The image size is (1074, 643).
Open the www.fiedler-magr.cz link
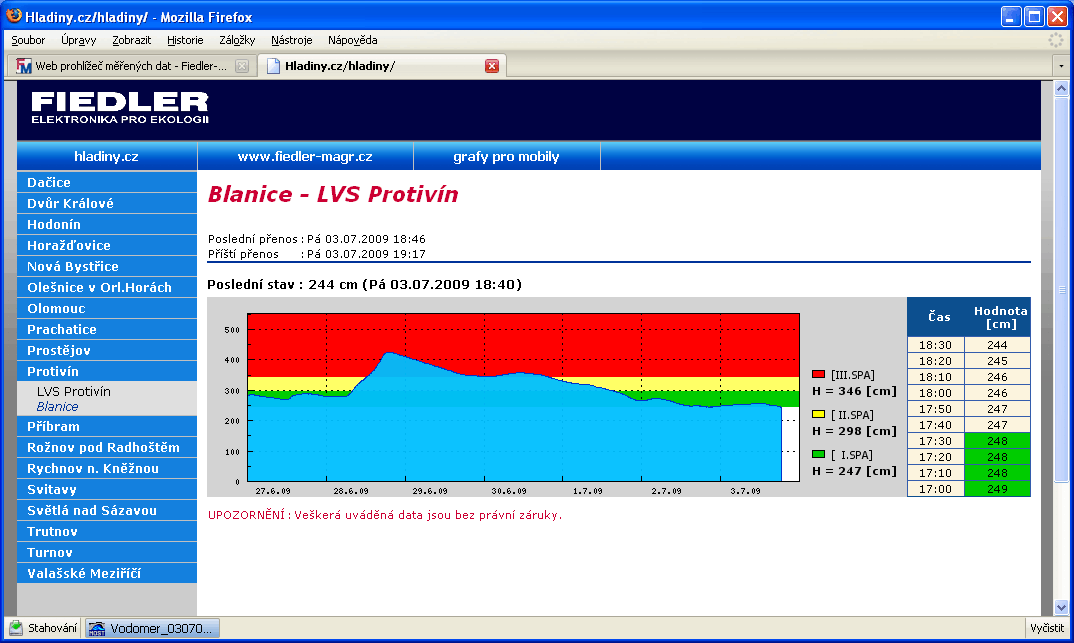pyautogui.click(x=305, y=157)
